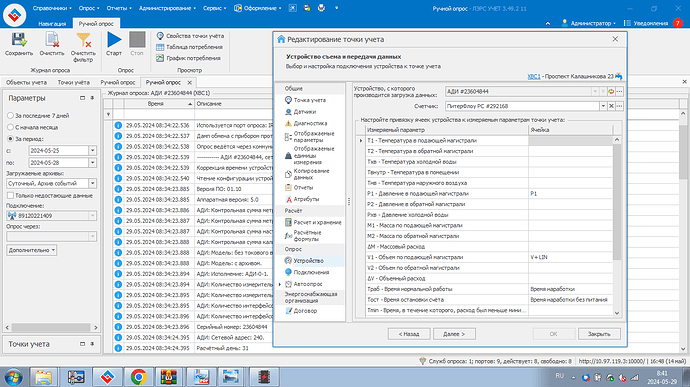
Task: Clear the Счетчик field with X icon
Action: pyautogui.click(x=611, y=106)
